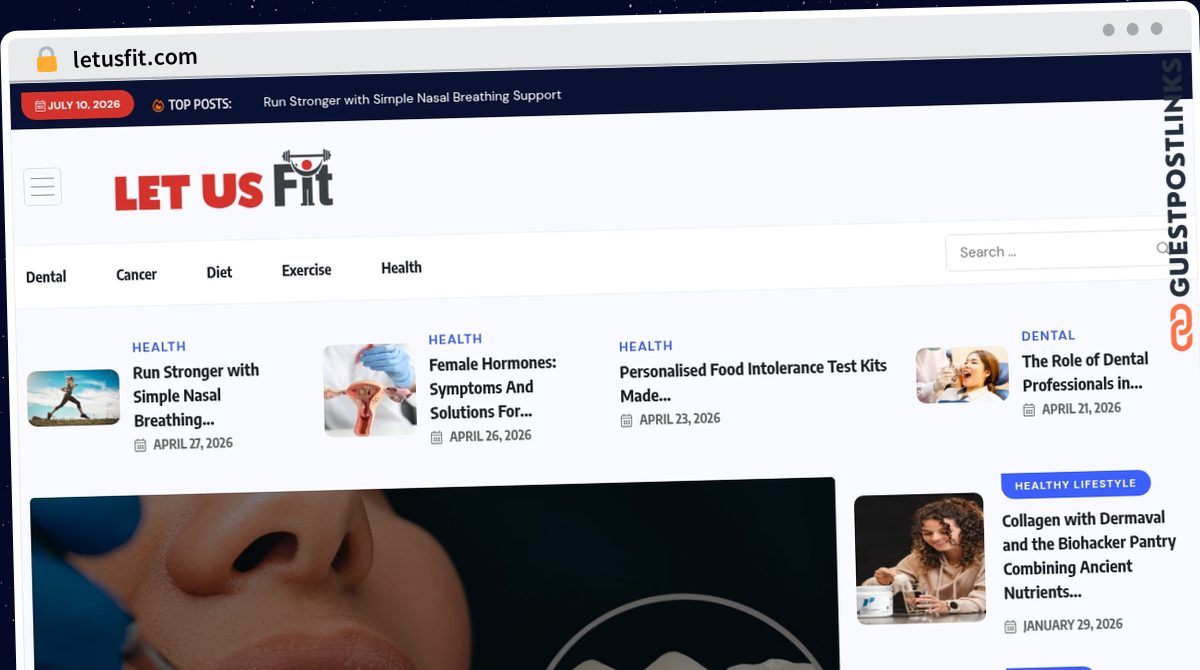Click calendar icon beside April 27, 2026
The height and width of the screenshot is (670, 1200).
coord(140,445)
